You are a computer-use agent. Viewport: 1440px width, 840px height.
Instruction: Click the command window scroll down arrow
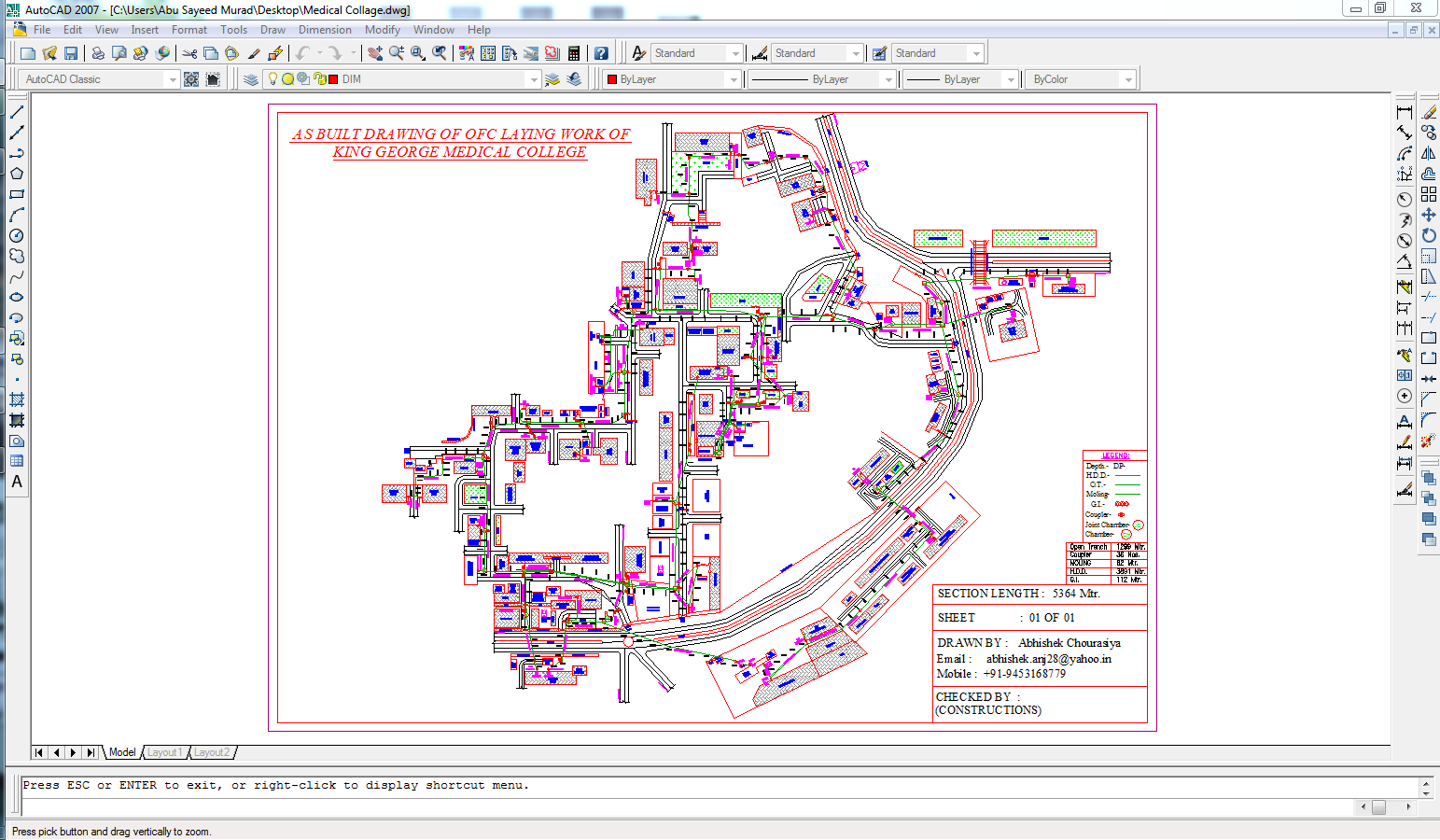(1426, 792)
